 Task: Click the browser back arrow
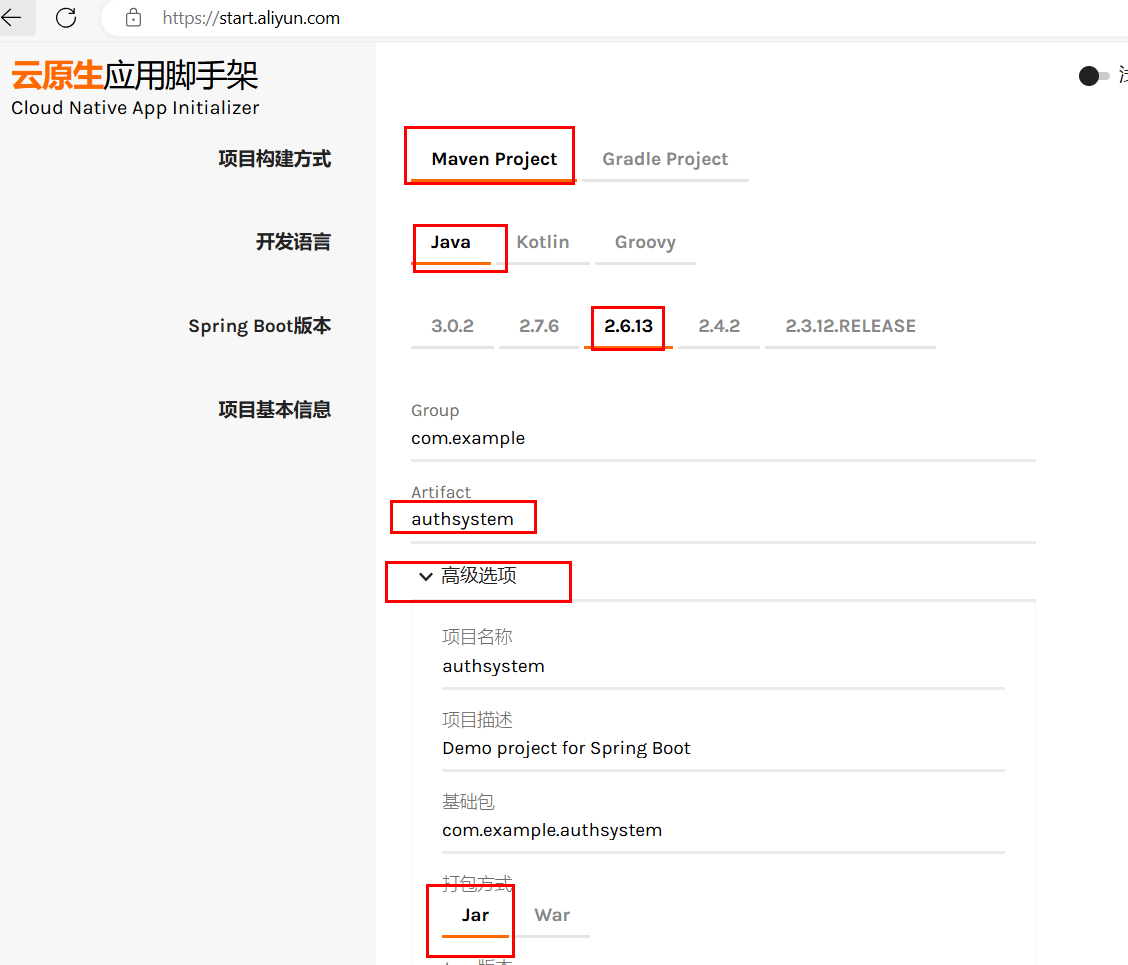(12, 17)
